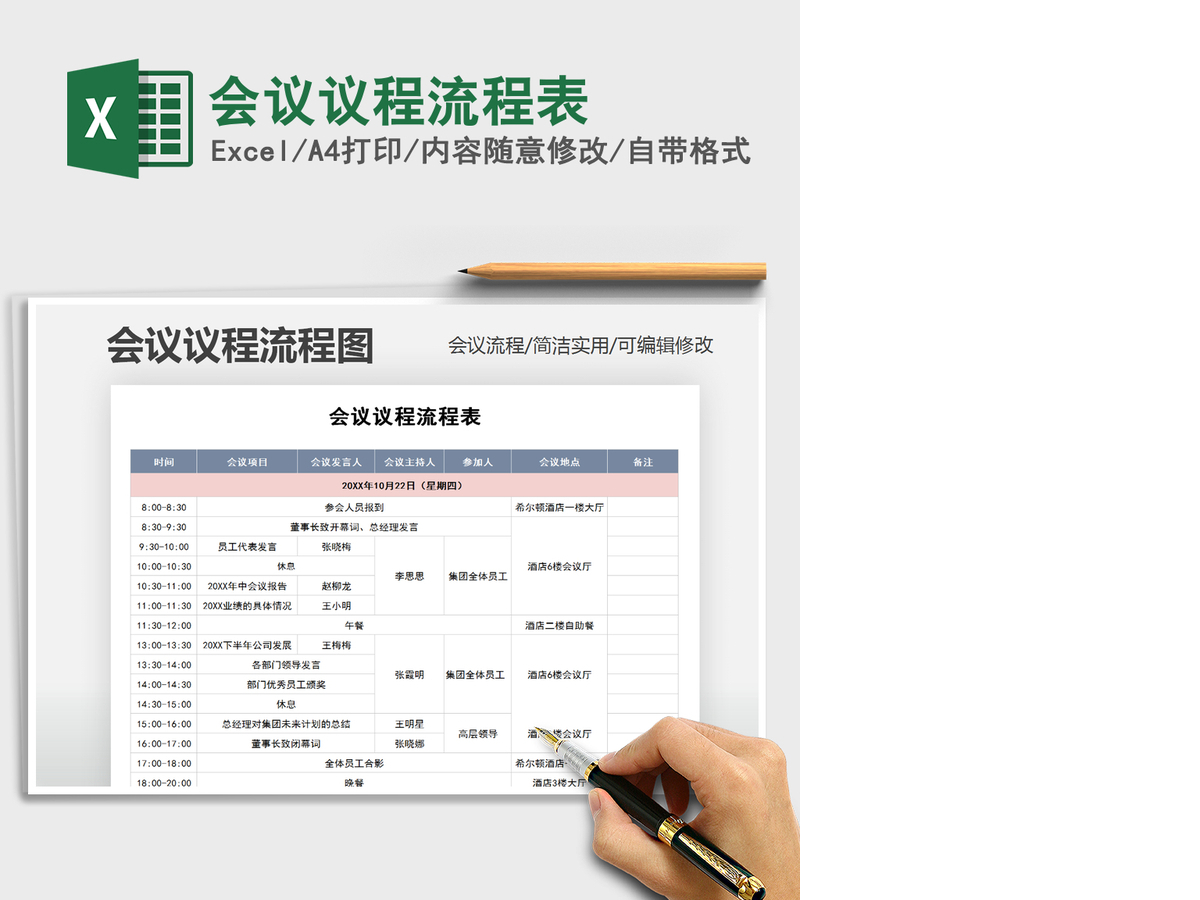
Task: Click the 14:00-14:30 time cell
Action: pos(164,685)
